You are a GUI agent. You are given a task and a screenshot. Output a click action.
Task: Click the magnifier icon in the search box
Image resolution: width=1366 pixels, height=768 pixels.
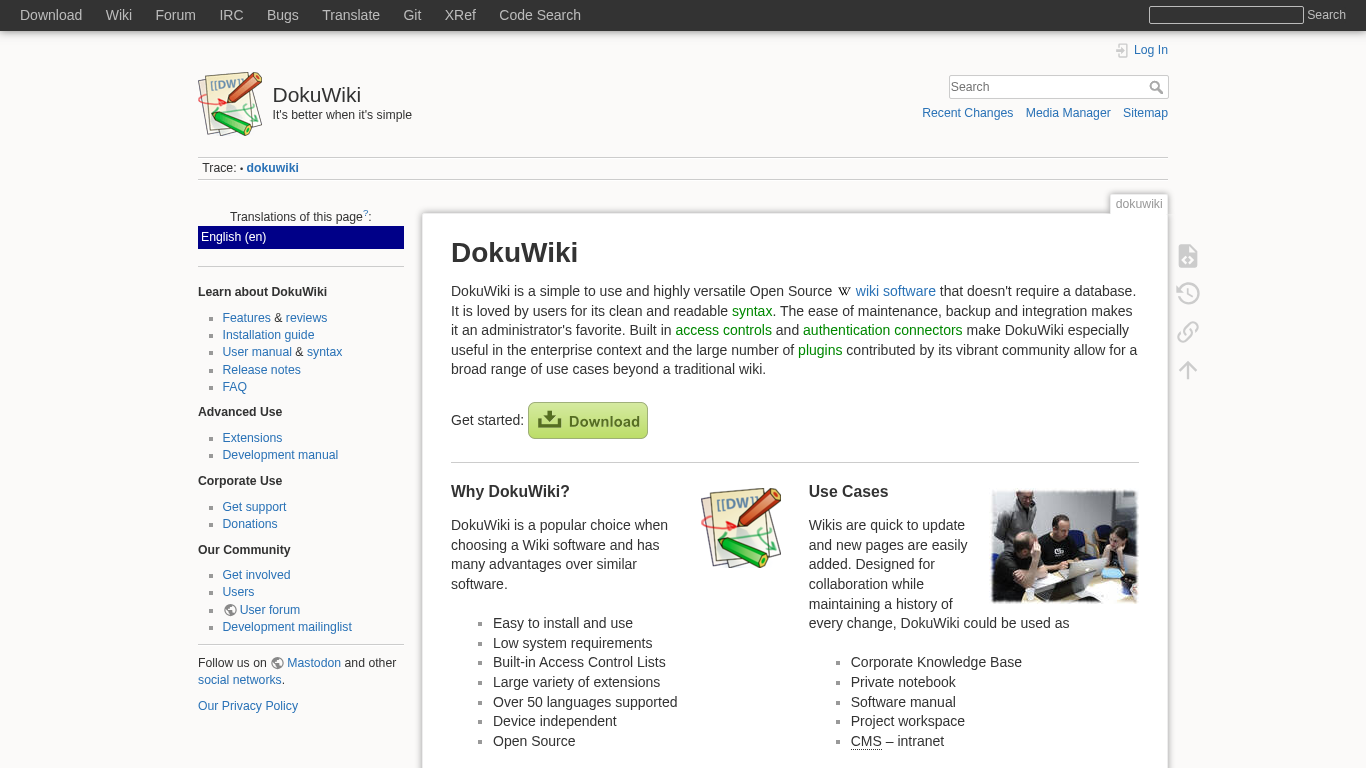(x=1156, y=87)
